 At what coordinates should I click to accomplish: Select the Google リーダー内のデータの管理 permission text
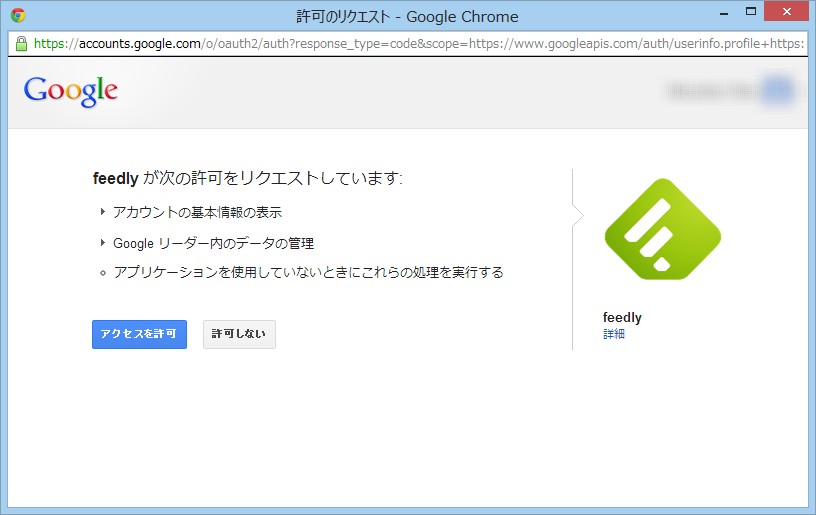pos(220,242)
